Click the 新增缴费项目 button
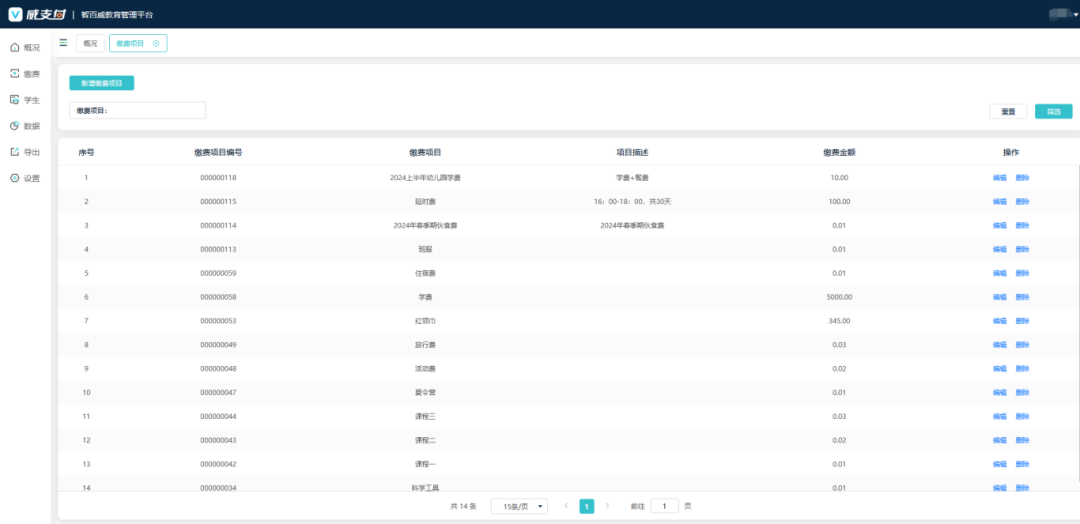The height and width of the screenshot is (524, 1080). point(101,83)
